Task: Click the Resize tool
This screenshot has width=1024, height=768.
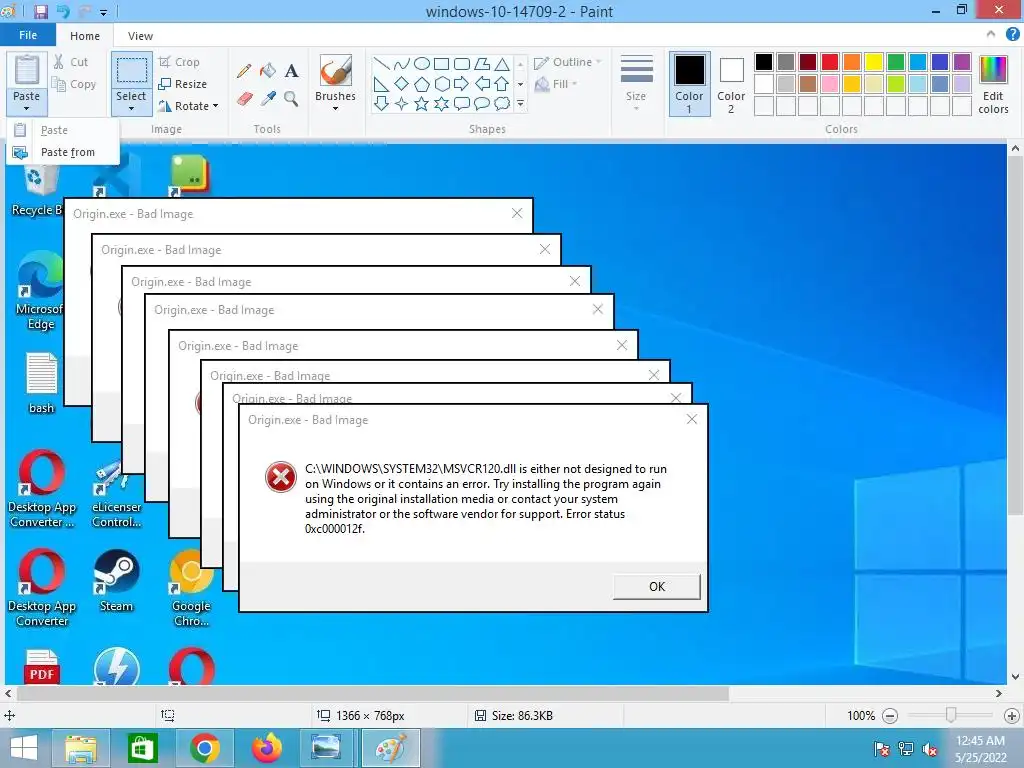Action: click(x=183, y=84)
